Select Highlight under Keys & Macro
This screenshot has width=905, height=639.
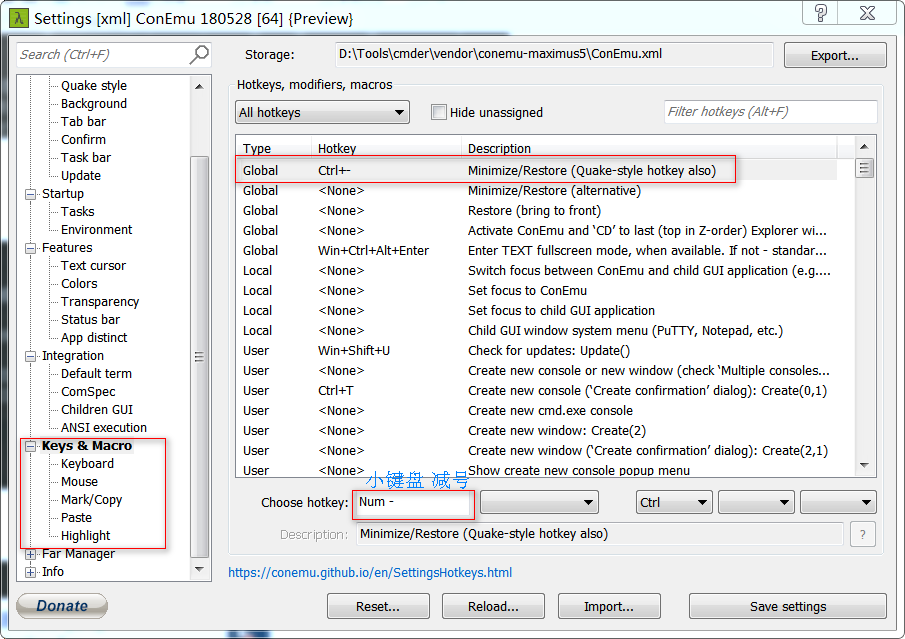85,535
